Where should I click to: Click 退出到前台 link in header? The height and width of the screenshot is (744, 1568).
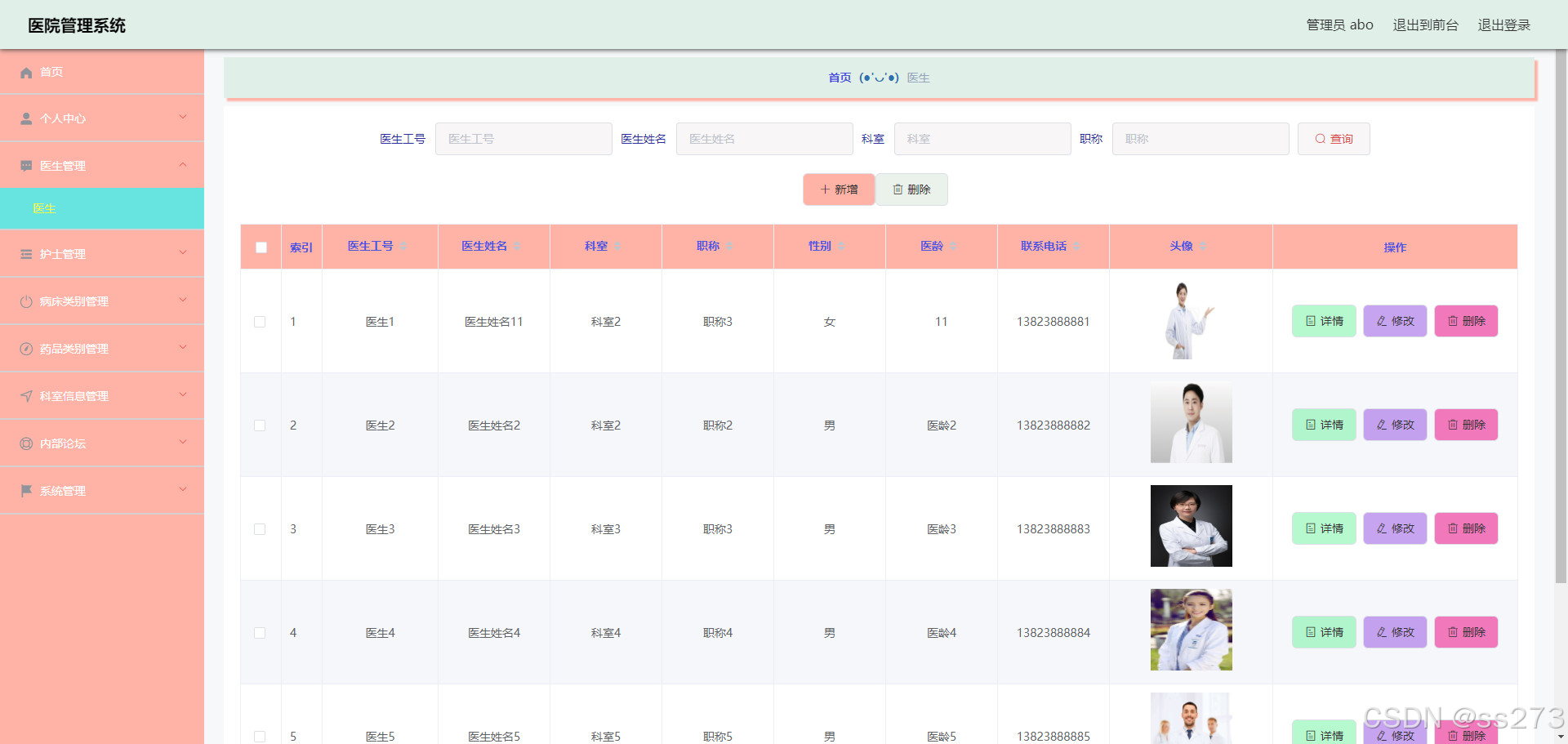click(1425, 25)
